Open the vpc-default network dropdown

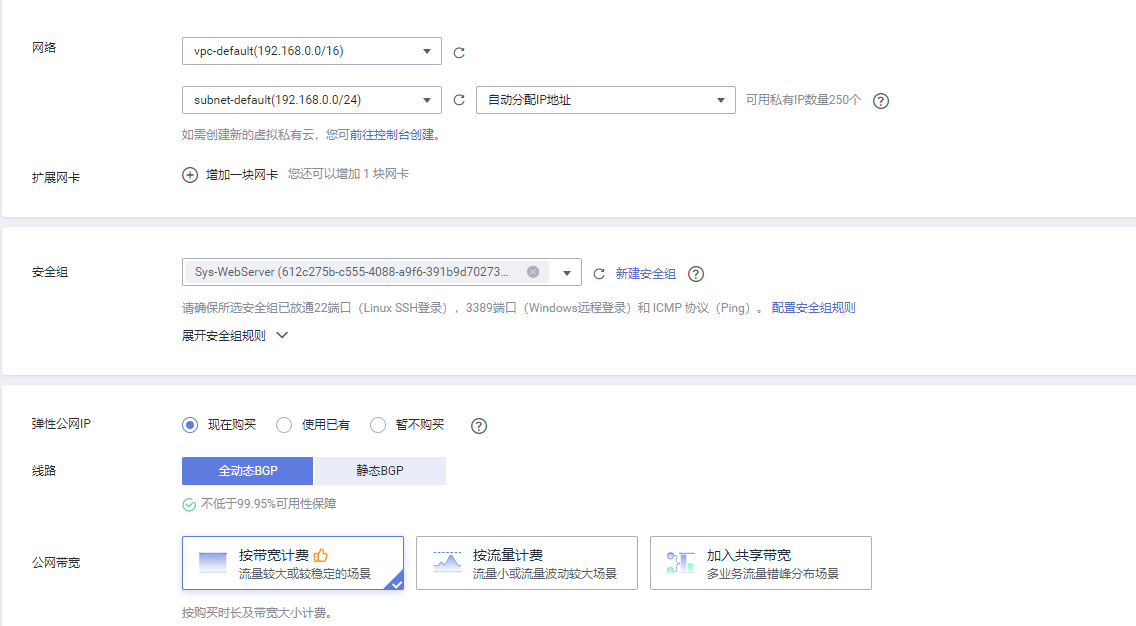point(312,51)
